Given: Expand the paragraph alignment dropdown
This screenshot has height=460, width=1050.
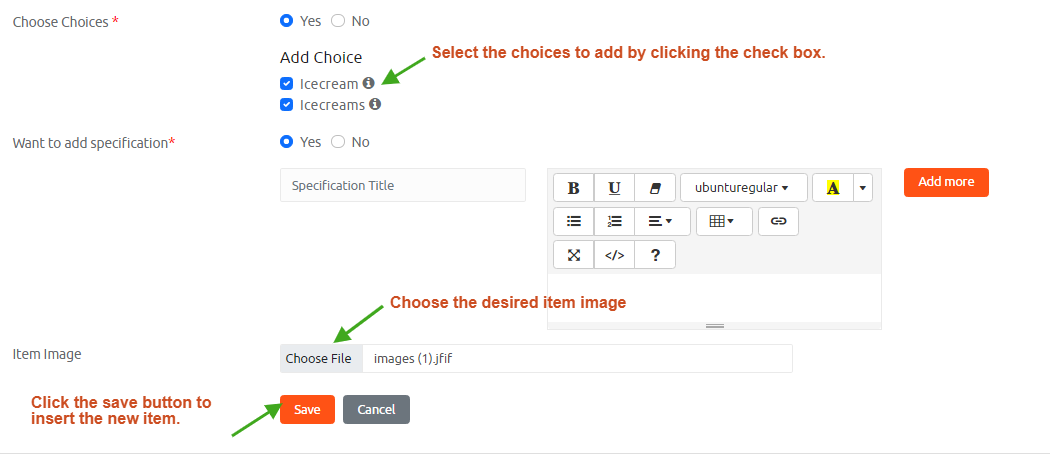Looking at the screenshot, I should pyautogui.click(x=661, y=221).
